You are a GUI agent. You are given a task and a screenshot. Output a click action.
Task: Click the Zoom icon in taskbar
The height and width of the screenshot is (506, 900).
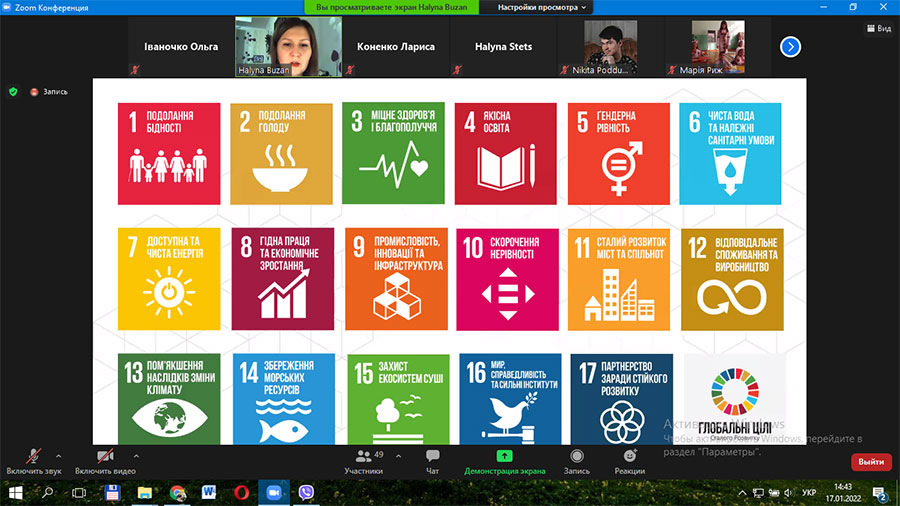(274, 493)
